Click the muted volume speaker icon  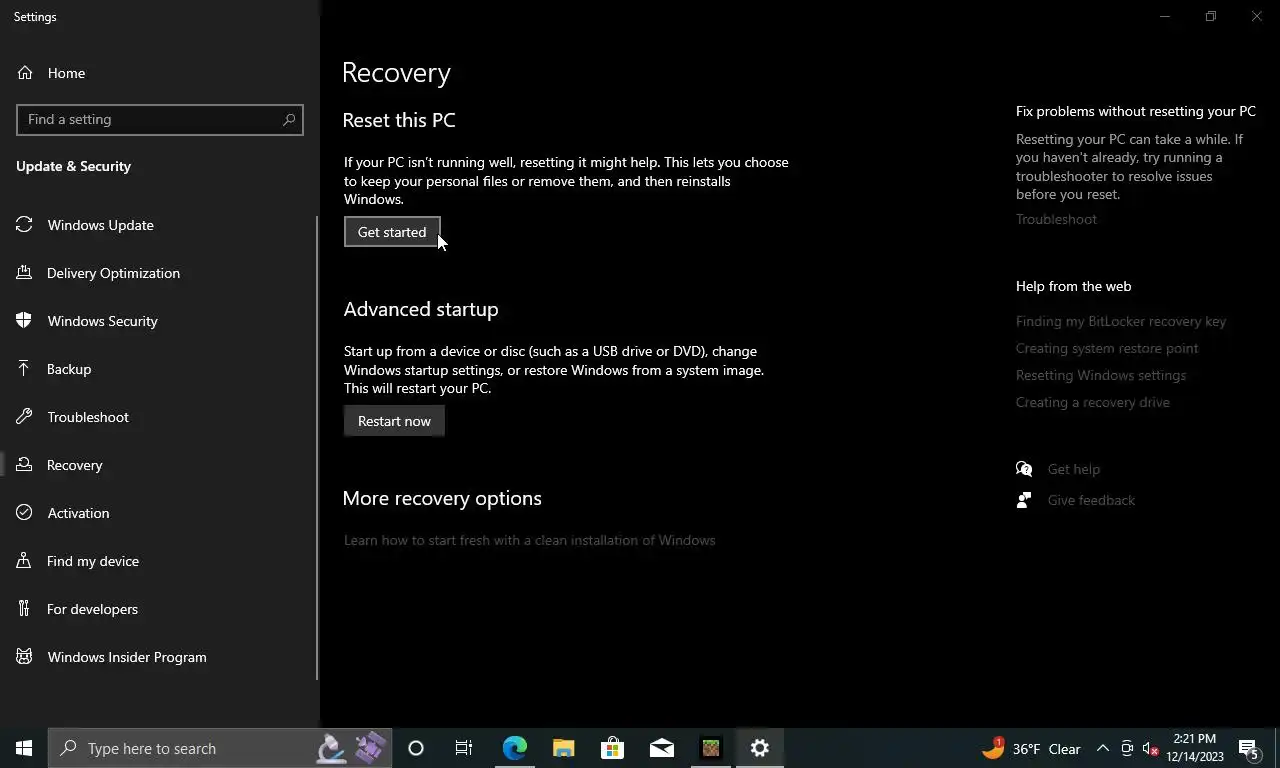click(1151, 748)
